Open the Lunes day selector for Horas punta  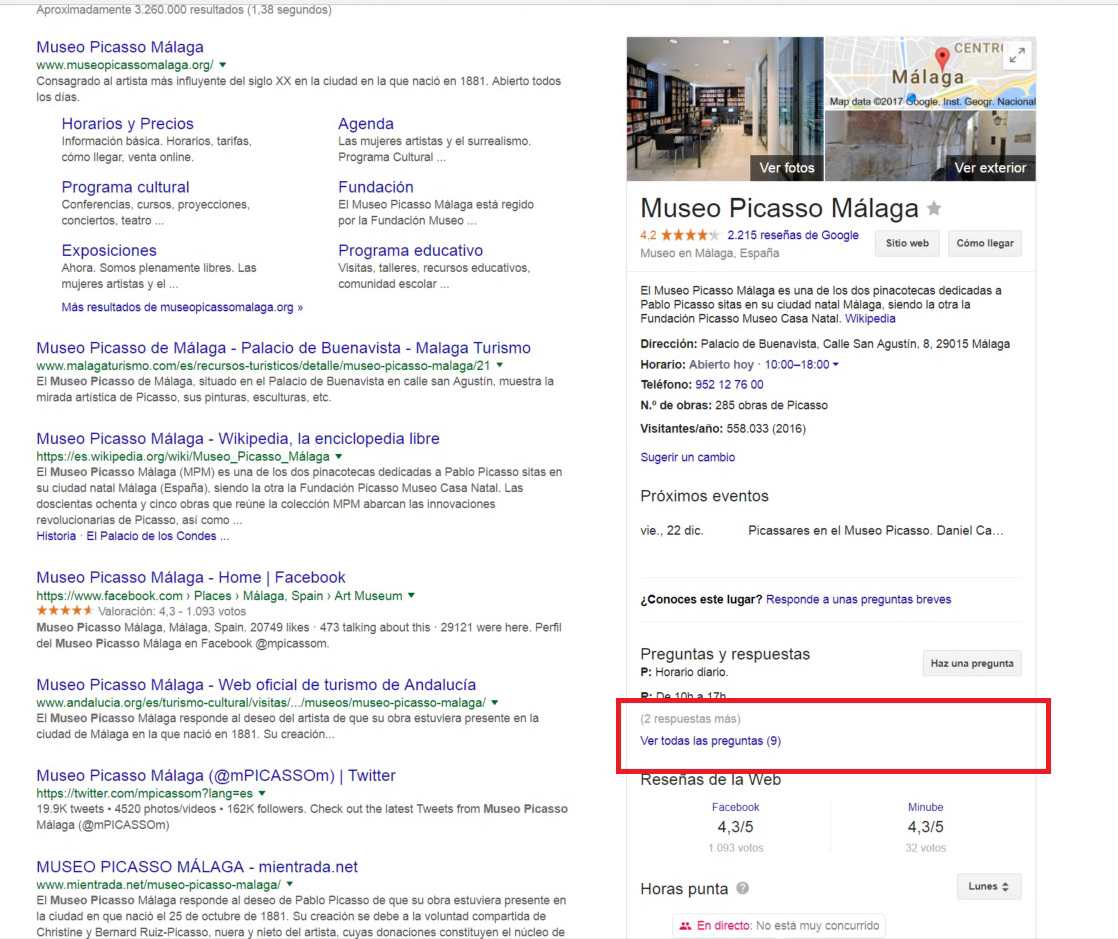[x=988, y=886]
